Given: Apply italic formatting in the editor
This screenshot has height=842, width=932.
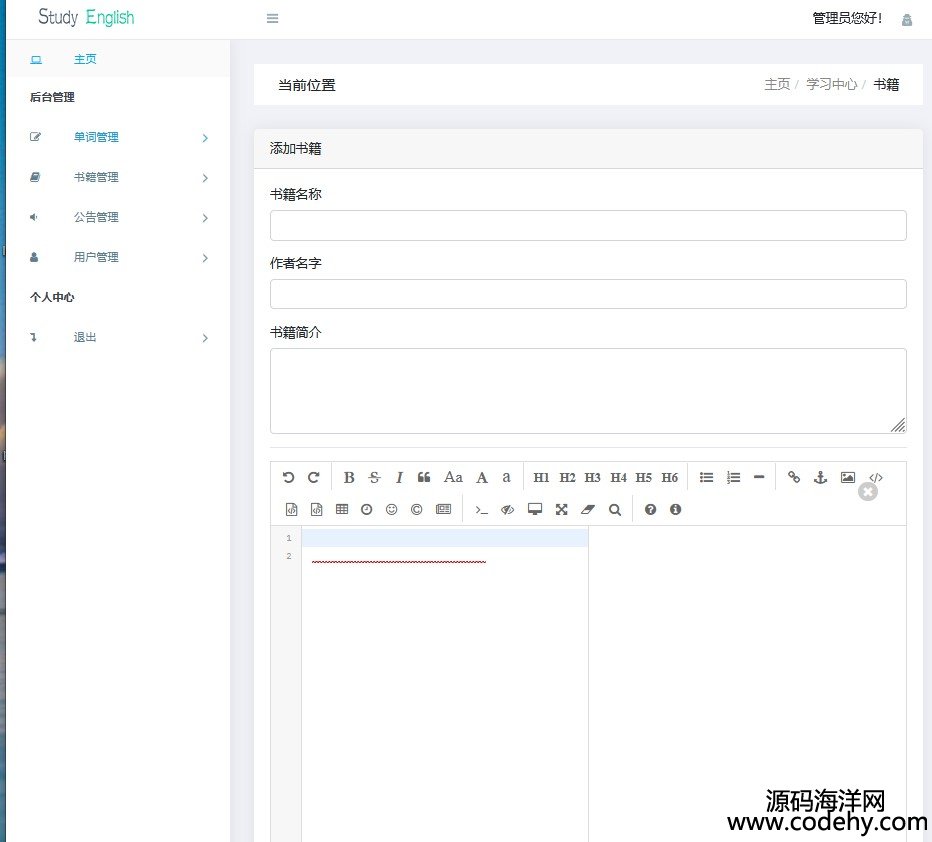Looking at the screenshot, I should [399, 477].
